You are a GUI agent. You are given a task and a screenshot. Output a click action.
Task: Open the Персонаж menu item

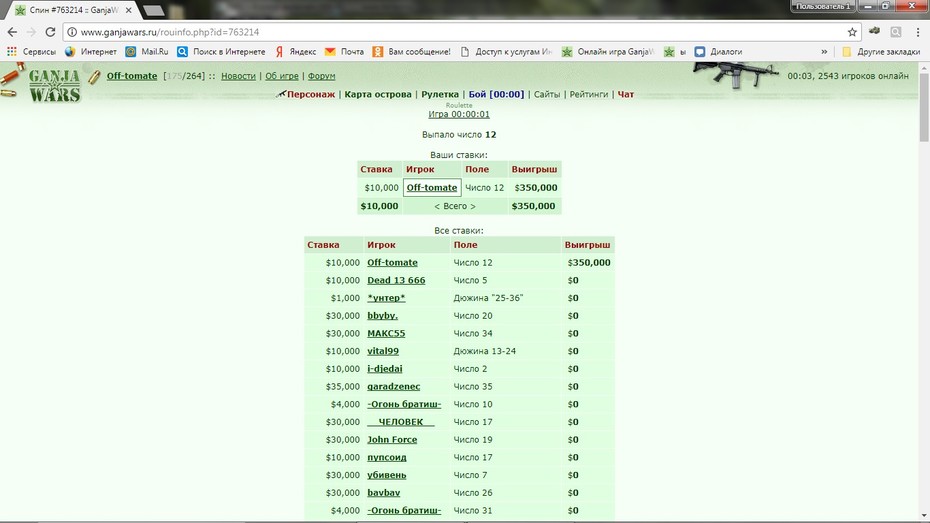point(311,94)
